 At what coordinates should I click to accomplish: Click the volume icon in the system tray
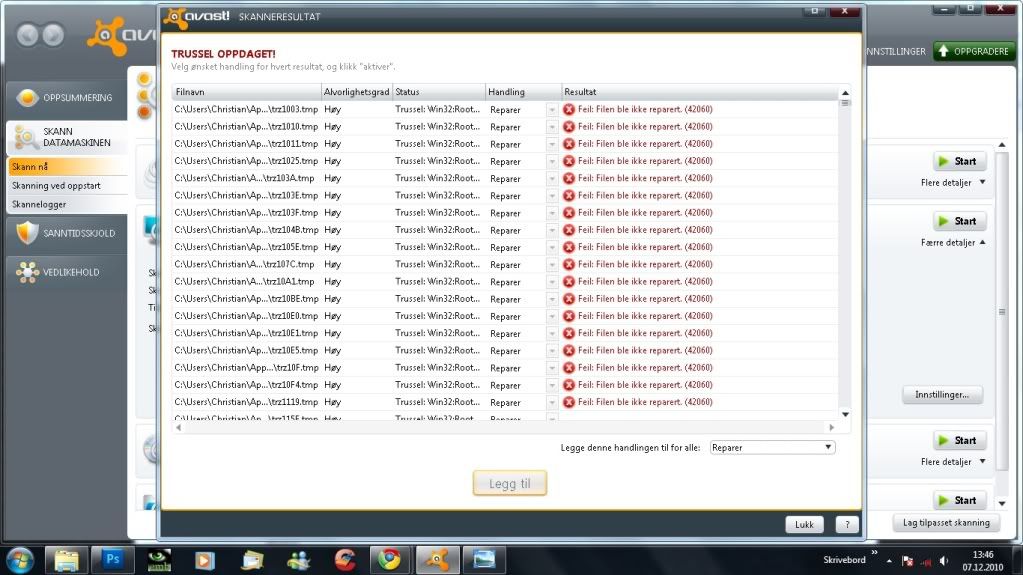(943, 560)
